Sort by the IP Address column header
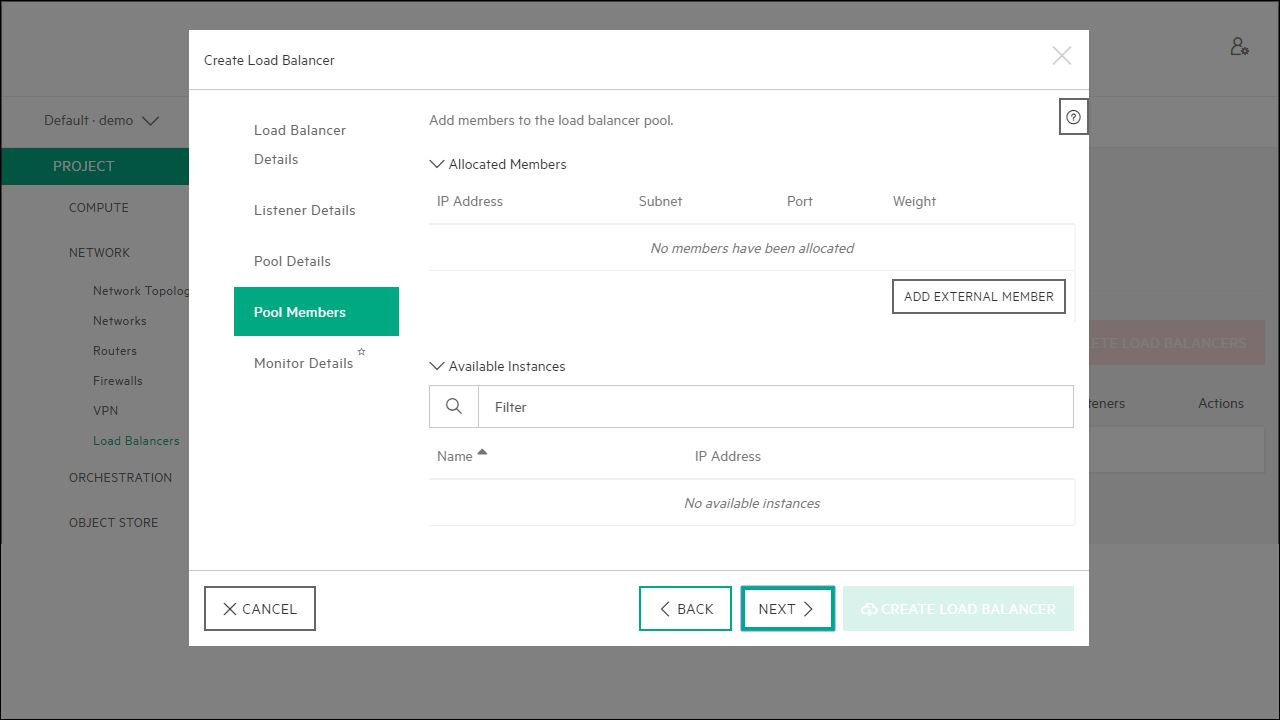Image resolution: width=1280 pixels, height=720 pixels. pos(727,456)
